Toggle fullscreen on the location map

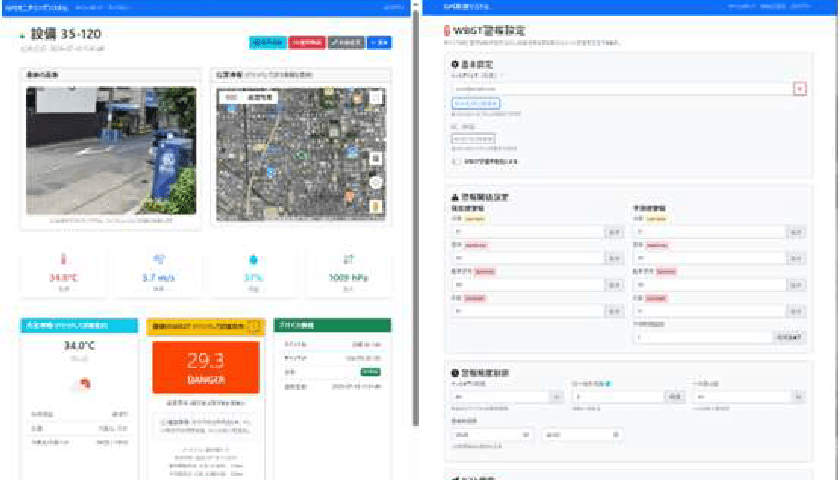click(x=376, y=98)
